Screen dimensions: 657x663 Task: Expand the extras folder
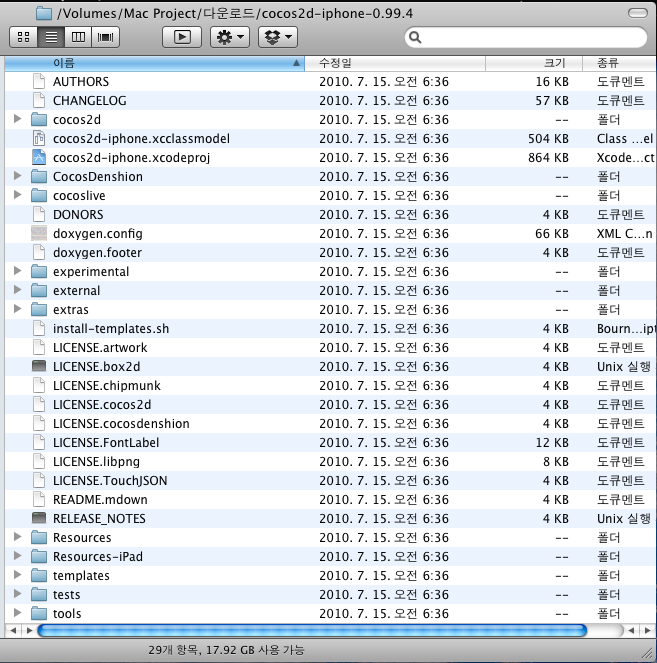click(x=17, y=309)
